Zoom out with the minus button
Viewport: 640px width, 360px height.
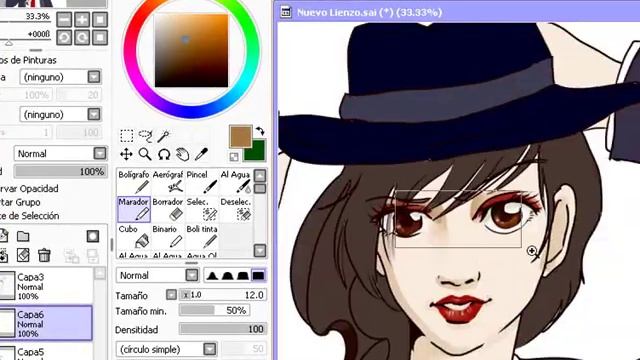(64, 20)
